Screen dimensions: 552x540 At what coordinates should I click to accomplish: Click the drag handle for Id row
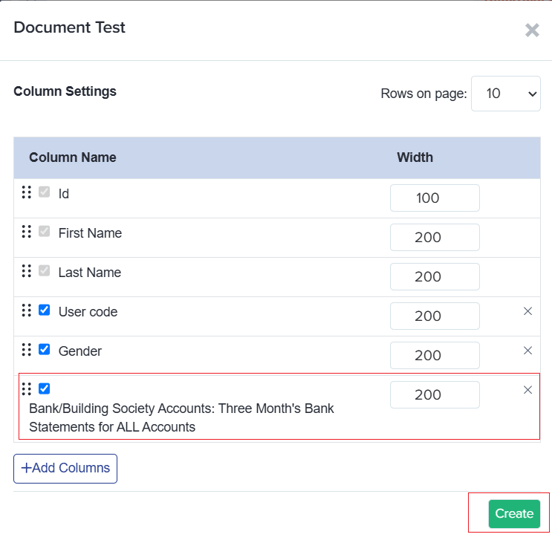pos(26,192)
